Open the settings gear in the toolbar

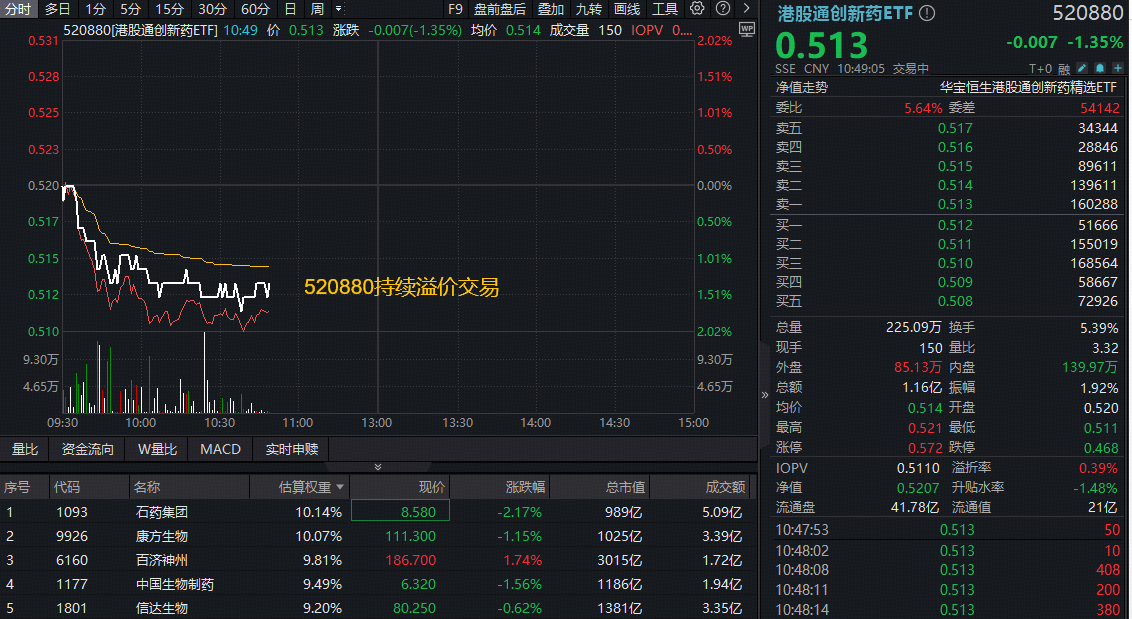point(695,8)
